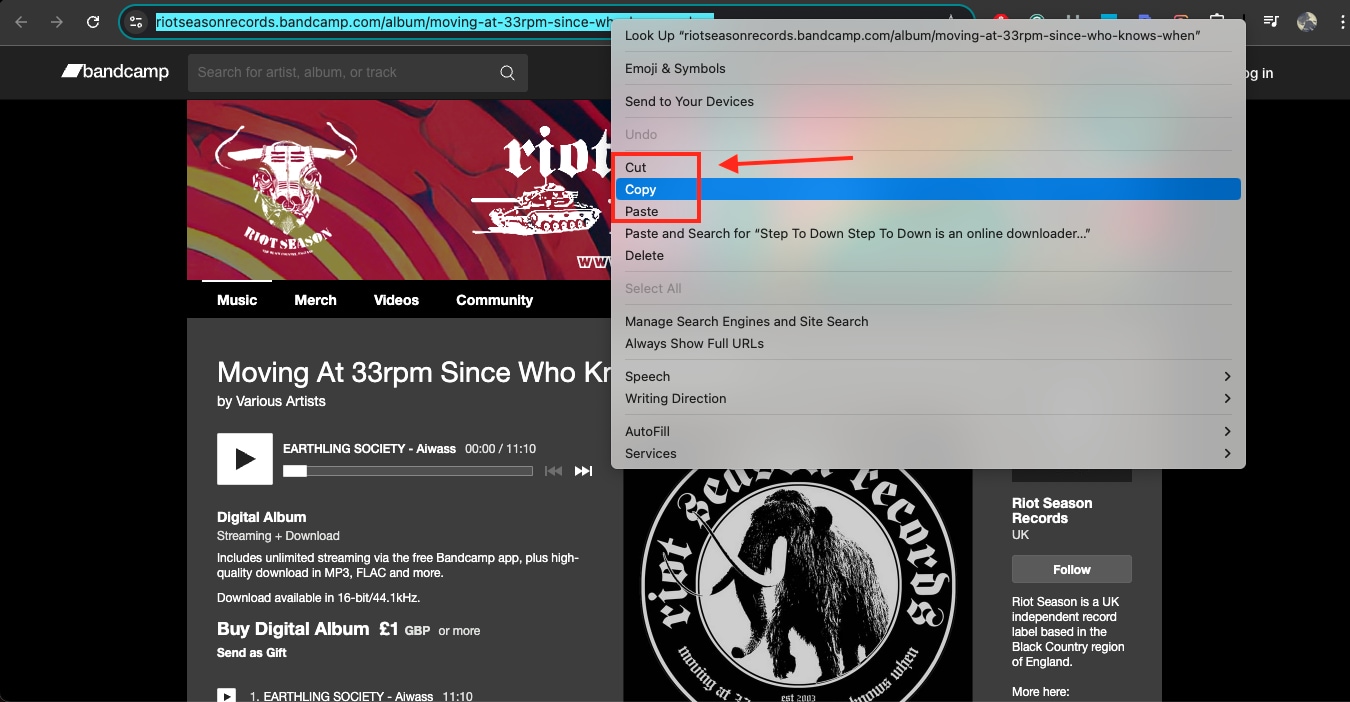Click the browser profile avatar
This screenshot has width=1350, height=702.
tap(1307, 21)
